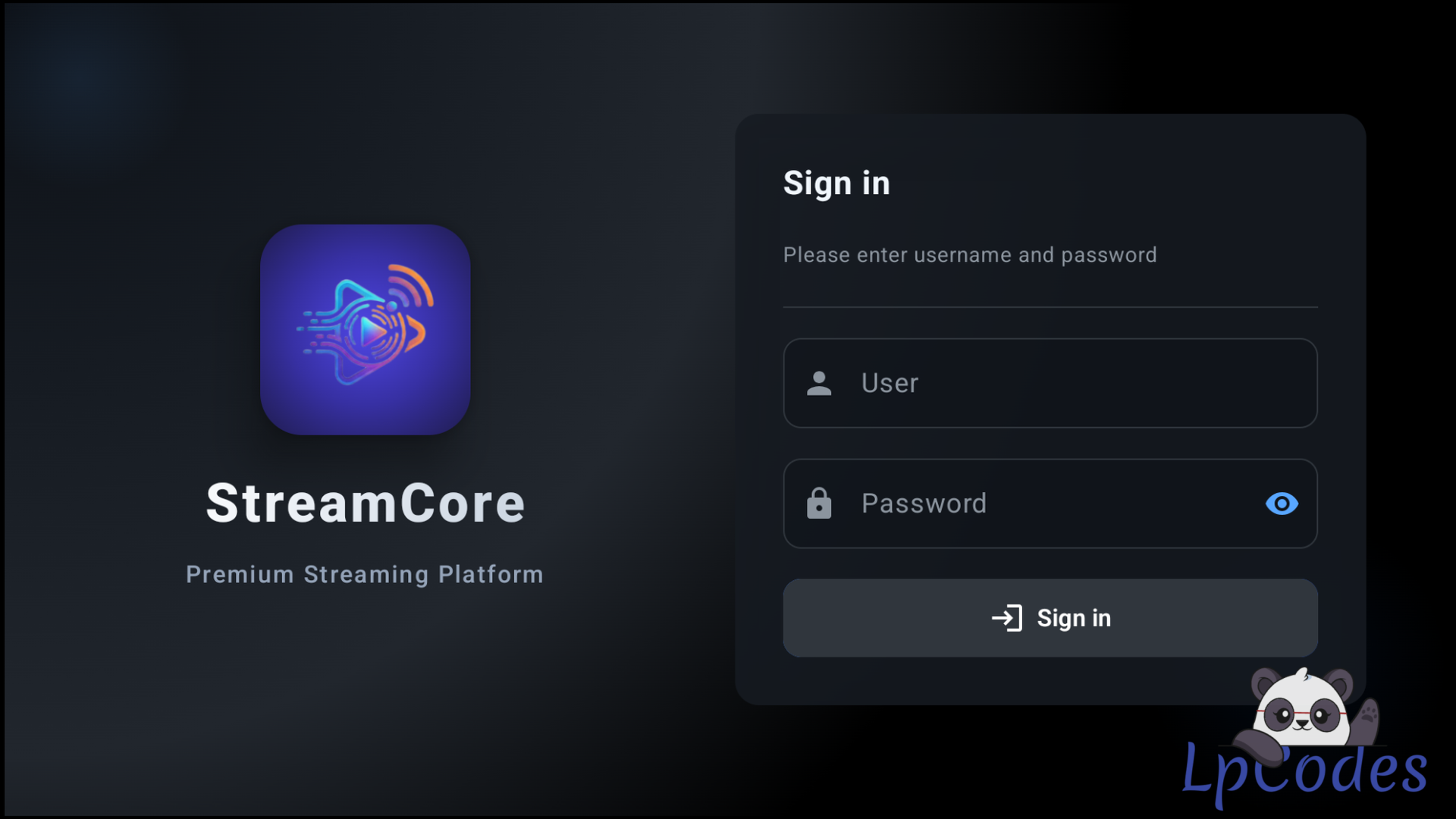The height and width of the screenshot is (819, 1456).
Task: Click the divider line below the instructions
Action: pos(1050,307)
